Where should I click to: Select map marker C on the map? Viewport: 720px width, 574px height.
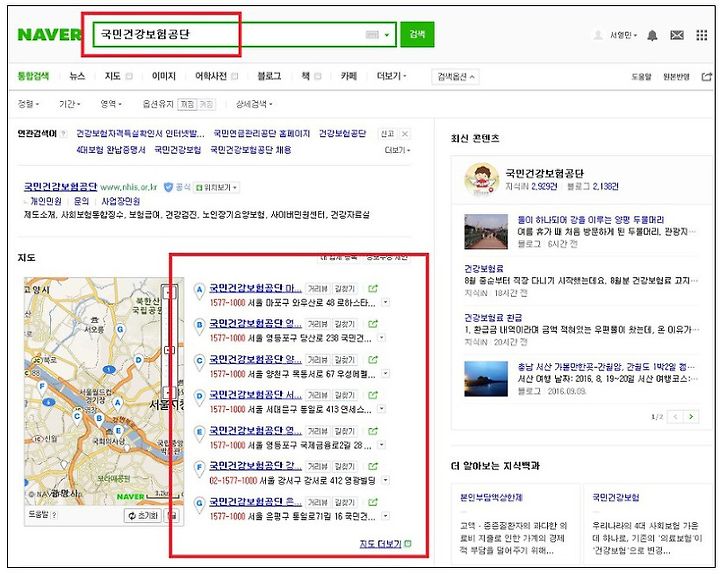coord(77,417)
